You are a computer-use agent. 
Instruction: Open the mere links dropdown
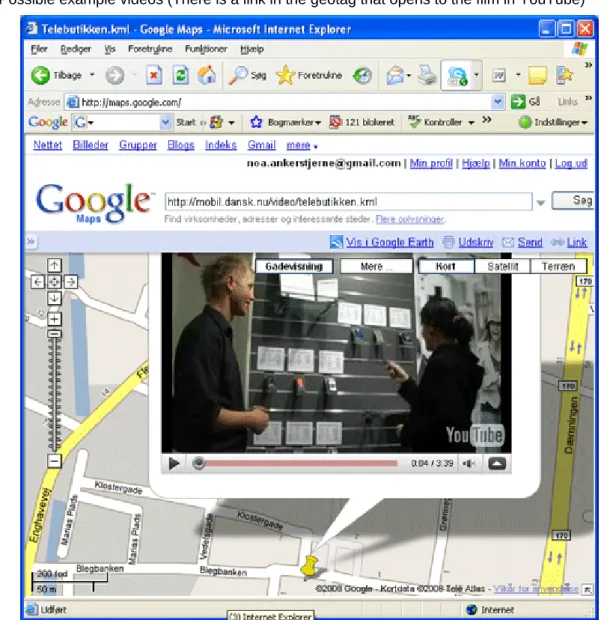click(302, 146)
